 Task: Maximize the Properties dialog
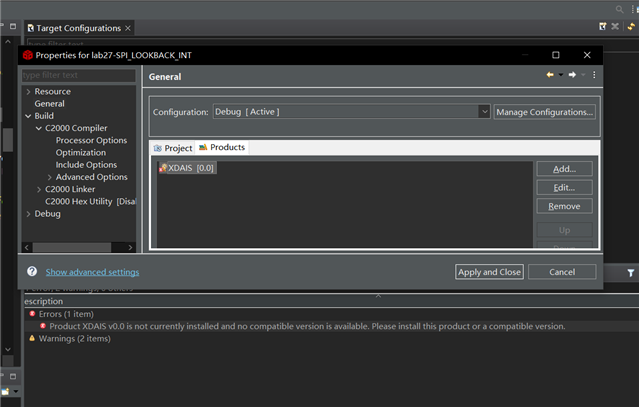(x=555, y=55)
